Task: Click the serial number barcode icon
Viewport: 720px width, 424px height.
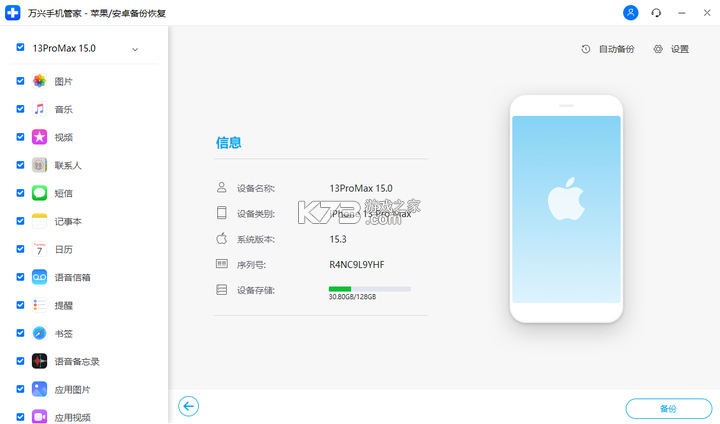Action: coord(222,264)
